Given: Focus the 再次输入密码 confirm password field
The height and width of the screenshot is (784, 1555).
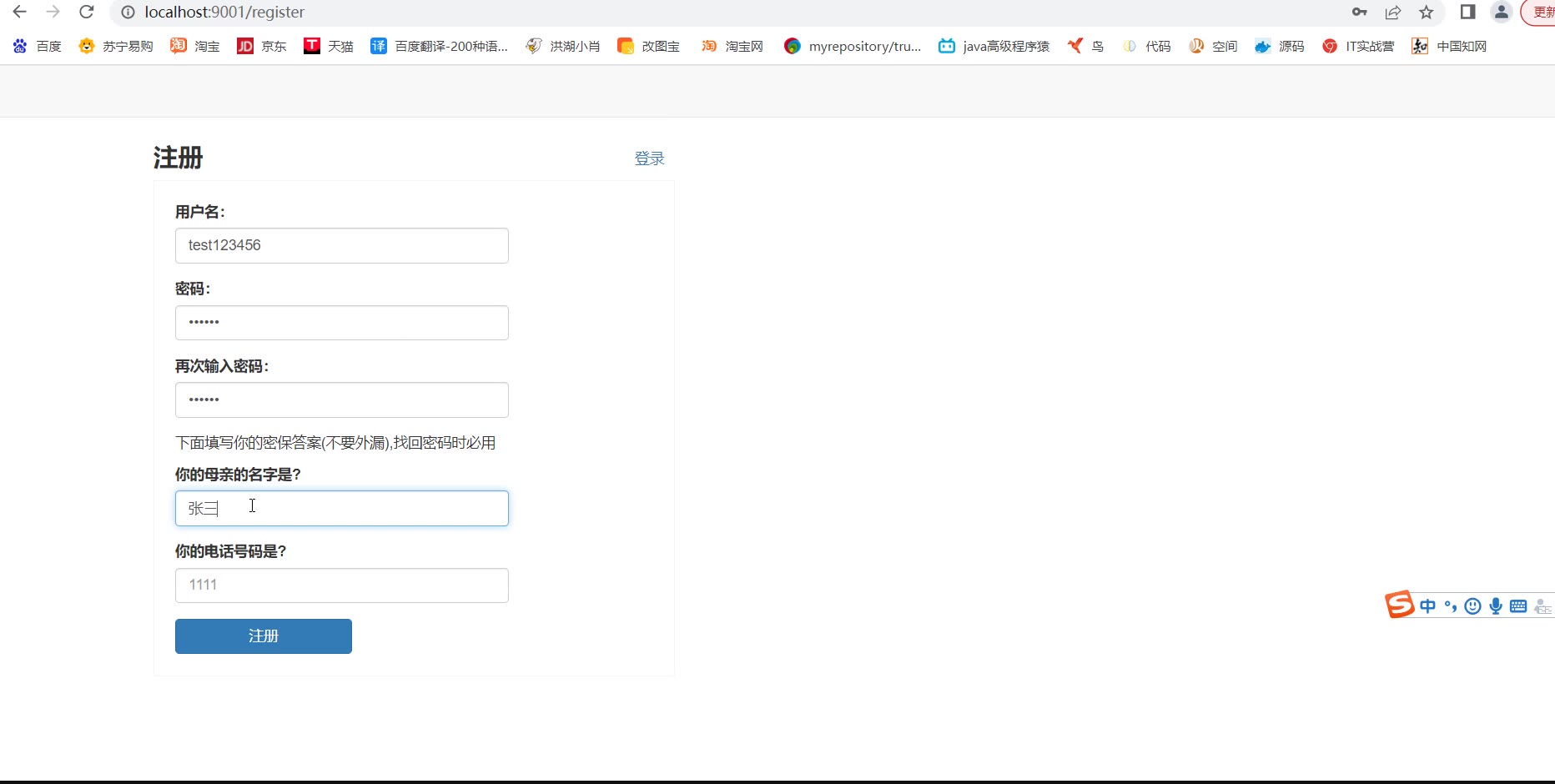Looking at the screenshot, I should (x=342, y=400).
